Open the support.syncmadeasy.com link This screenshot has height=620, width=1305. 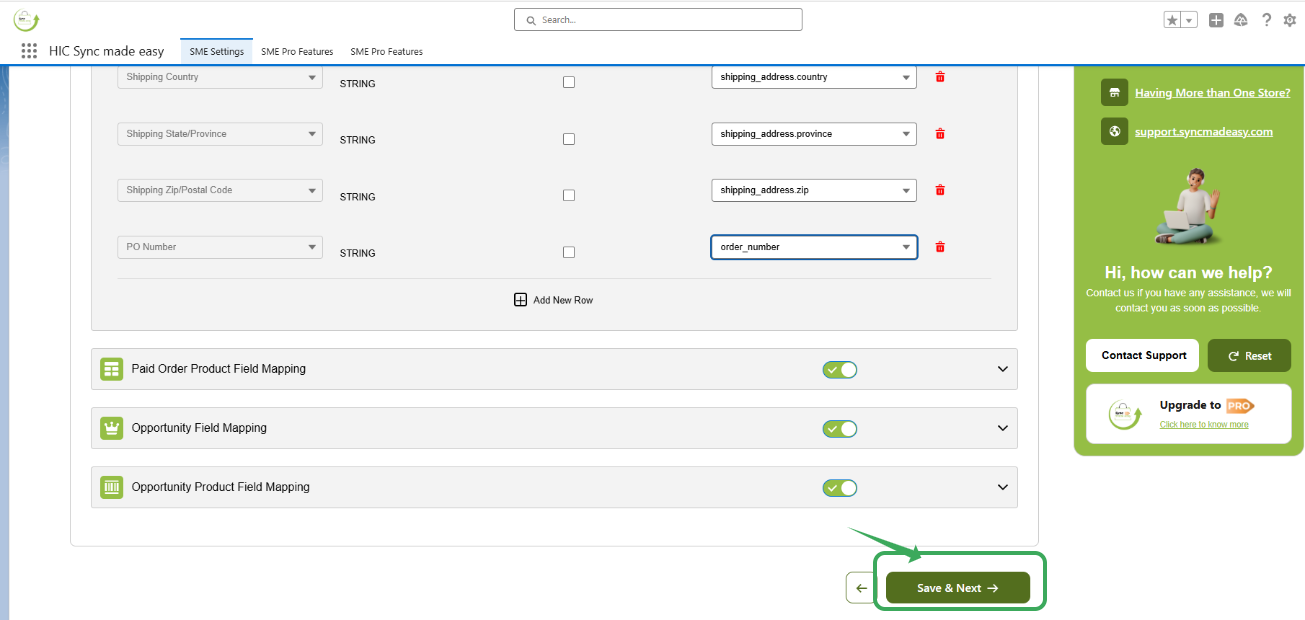point(1203,132)
